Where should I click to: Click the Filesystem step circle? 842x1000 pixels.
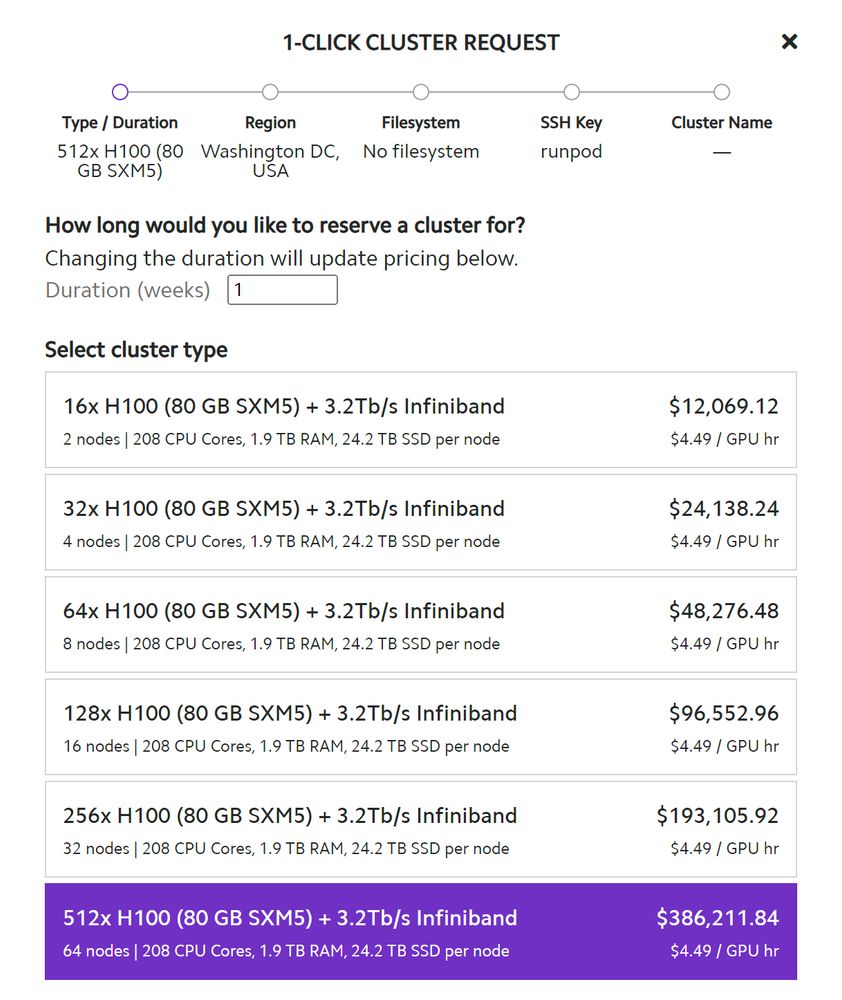tap(421, 92)
